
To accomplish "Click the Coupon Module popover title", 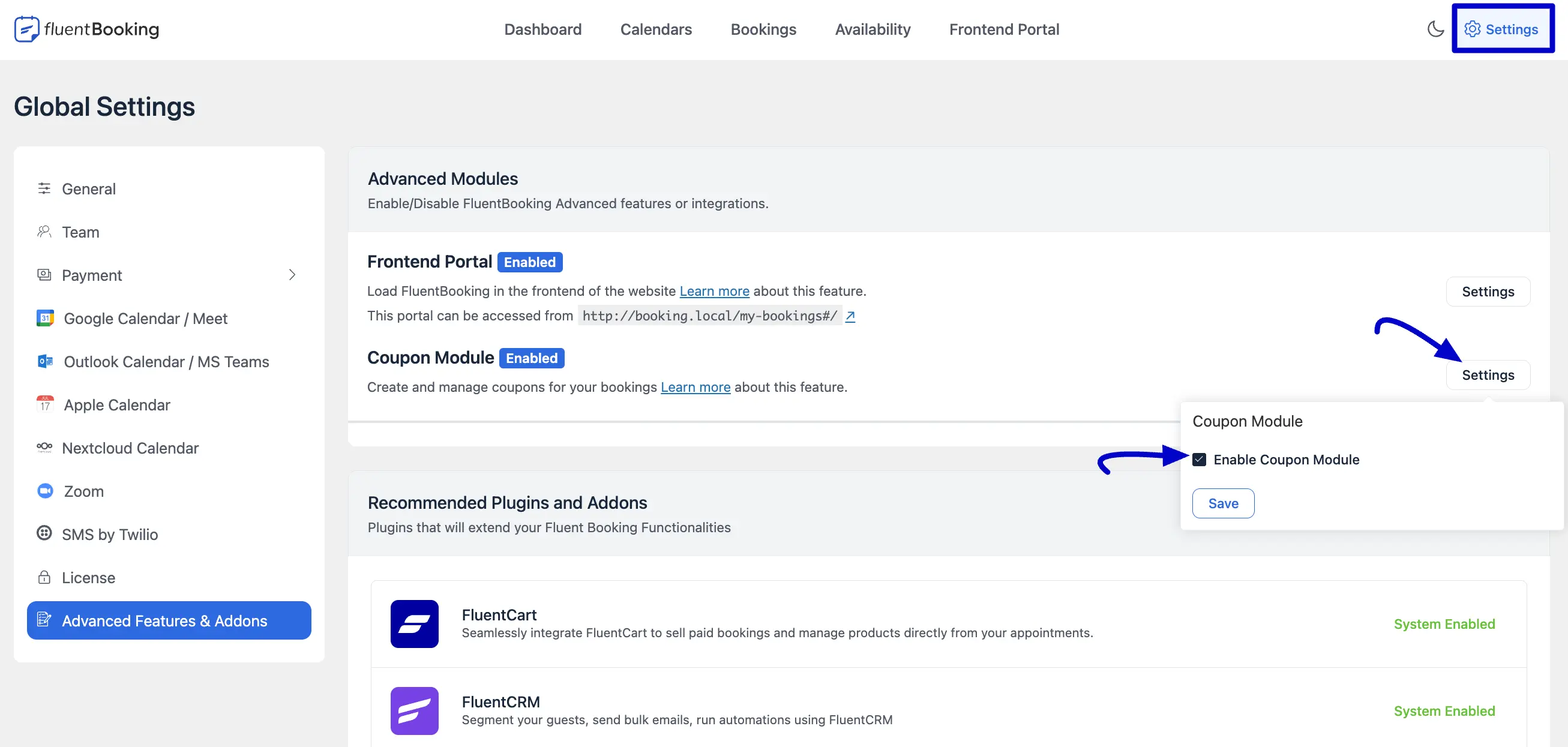I will pyautogui.click(x=1247, y=421).
